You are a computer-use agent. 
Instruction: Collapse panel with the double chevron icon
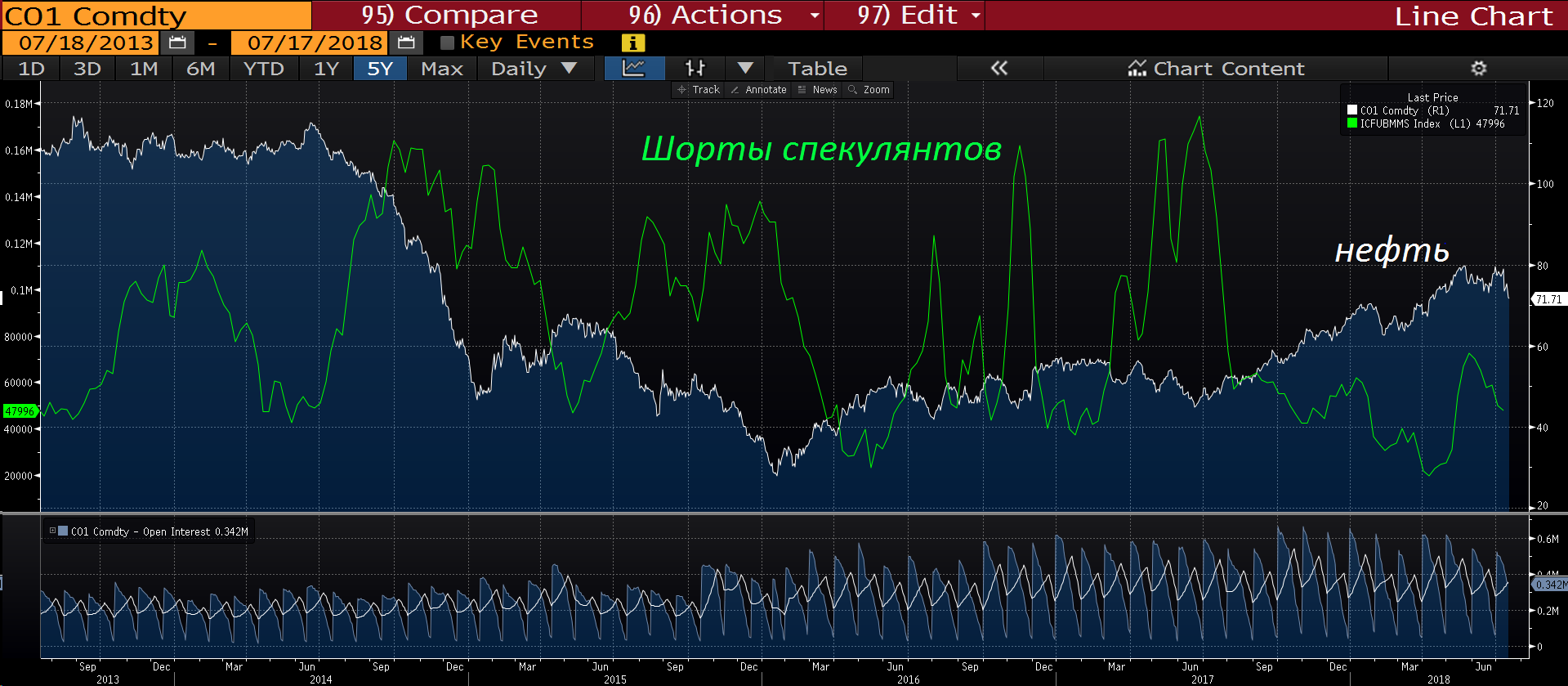pyautogui.click(x=999, y=69)
